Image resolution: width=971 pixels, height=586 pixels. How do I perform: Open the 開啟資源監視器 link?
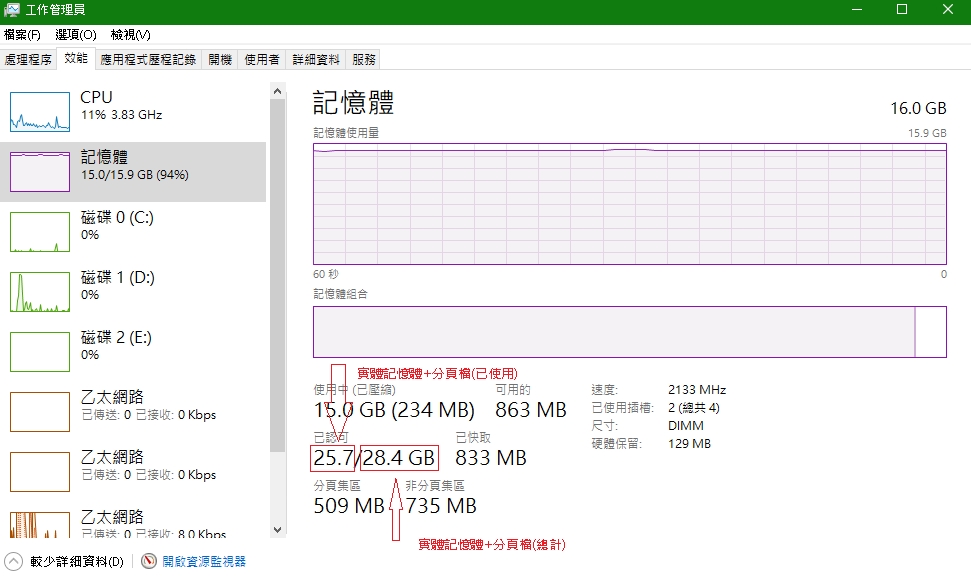coord(204,562)
